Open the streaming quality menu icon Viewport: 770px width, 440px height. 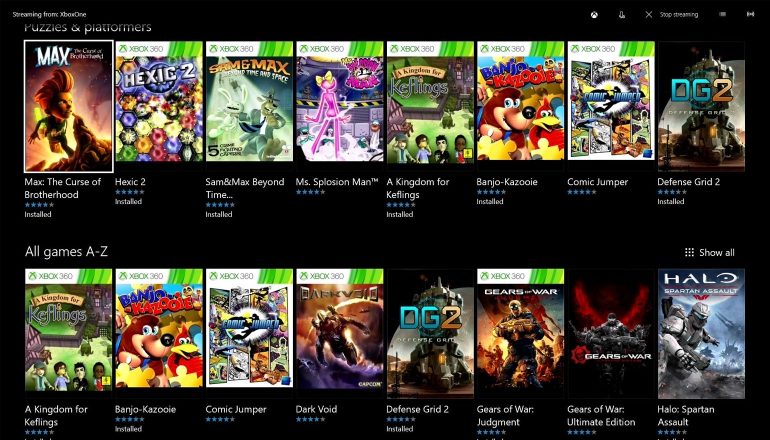coord(722,14)
